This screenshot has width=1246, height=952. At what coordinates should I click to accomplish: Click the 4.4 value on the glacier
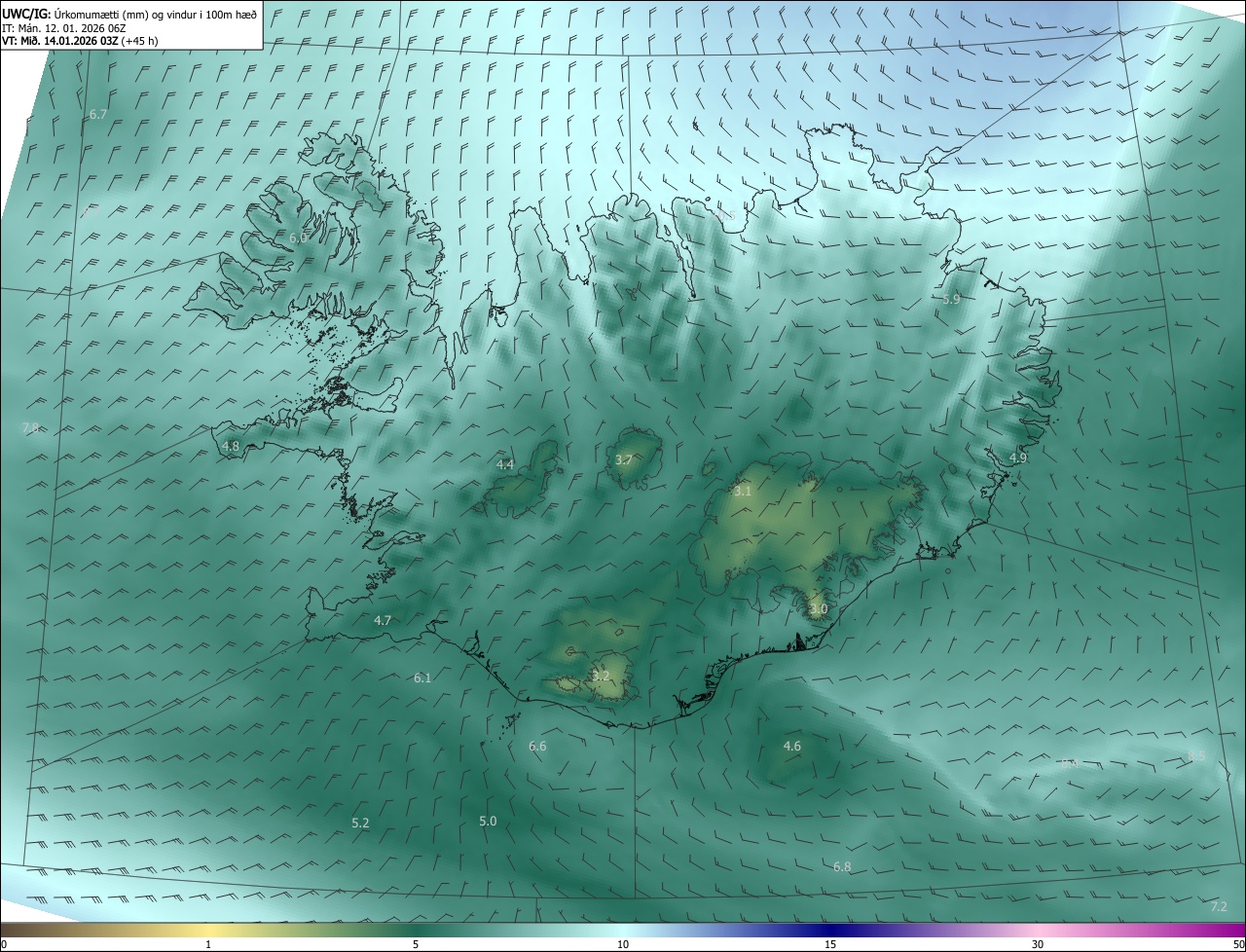pyautogui.click(x=505, y=464)
